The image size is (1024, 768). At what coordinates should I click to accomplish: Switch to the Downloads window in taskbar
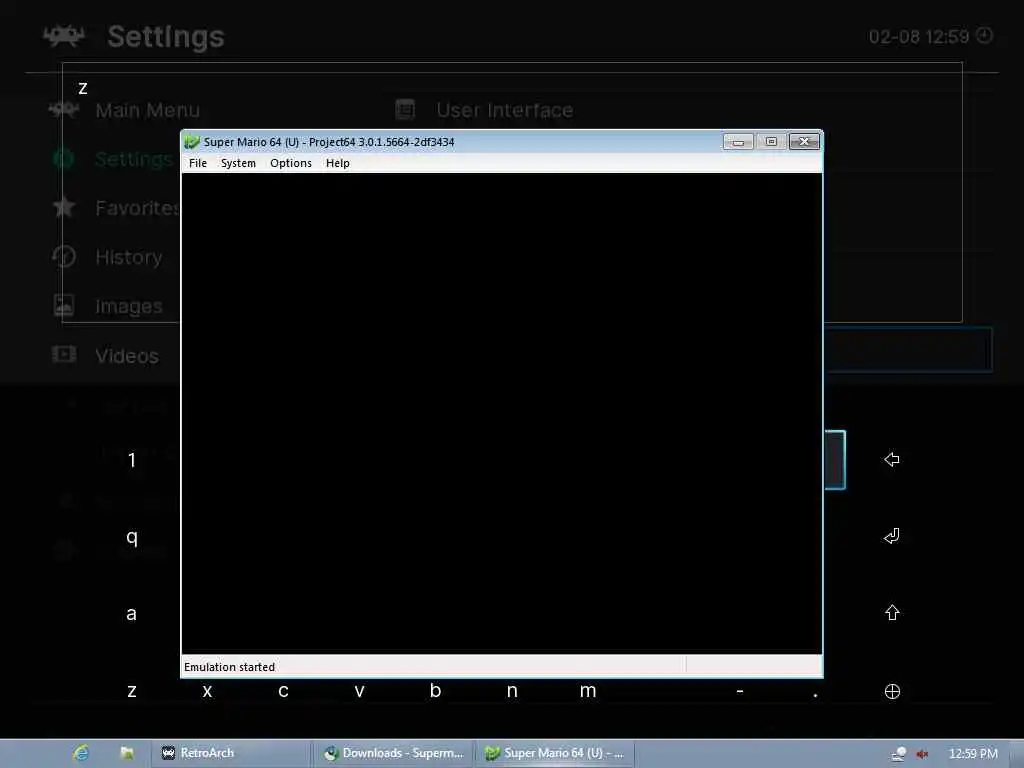[394, 753]
